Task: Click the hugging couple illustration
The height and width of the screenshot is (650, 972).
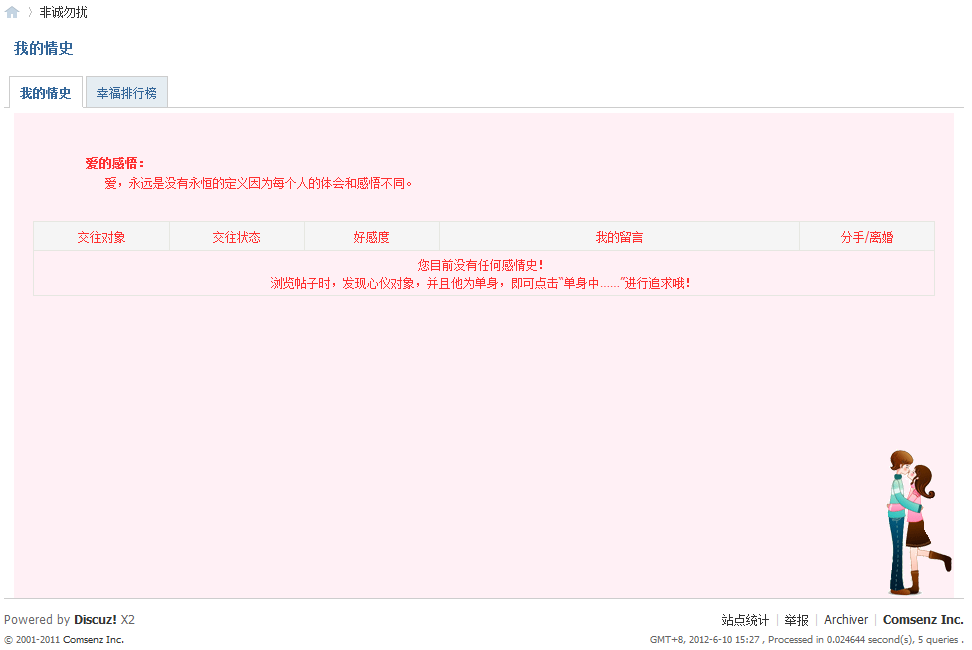Action: tap(919, 522)
